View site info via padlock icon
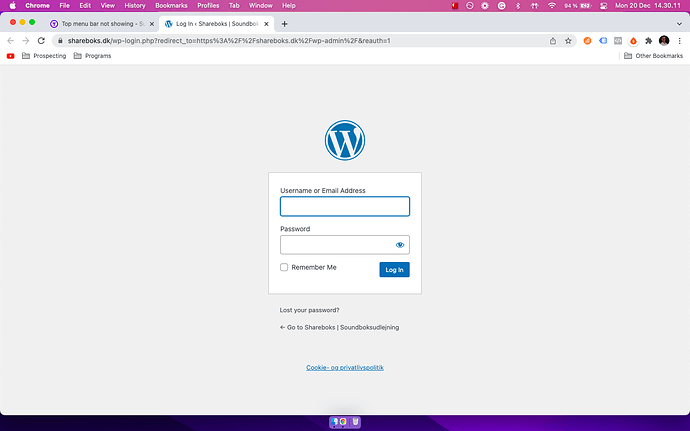Viewport: 690px width, 431px height. 60,41
